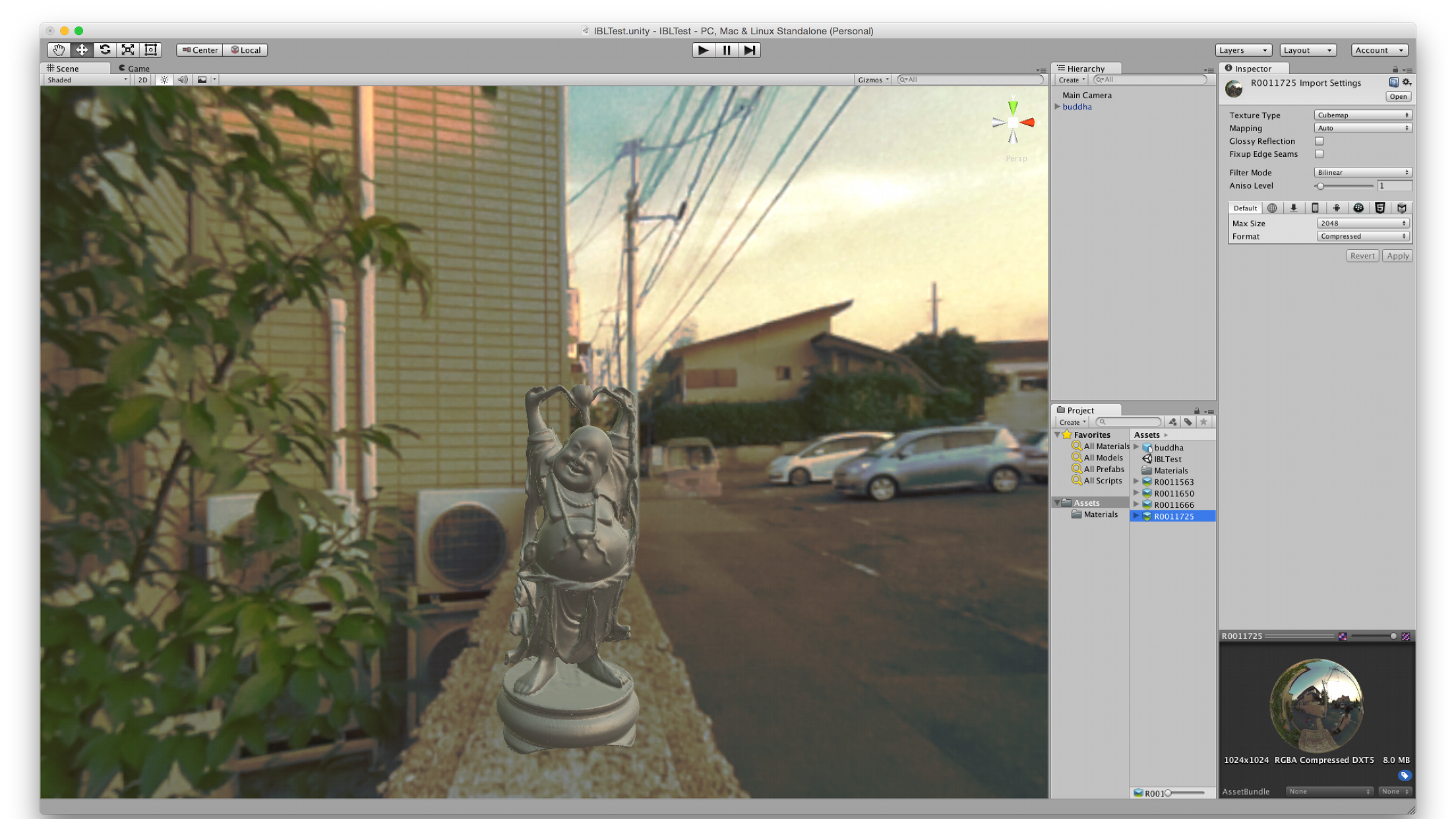Toggle 2D scene view mode
This screenshot has height=819, width=1456.
pos(142,80)
